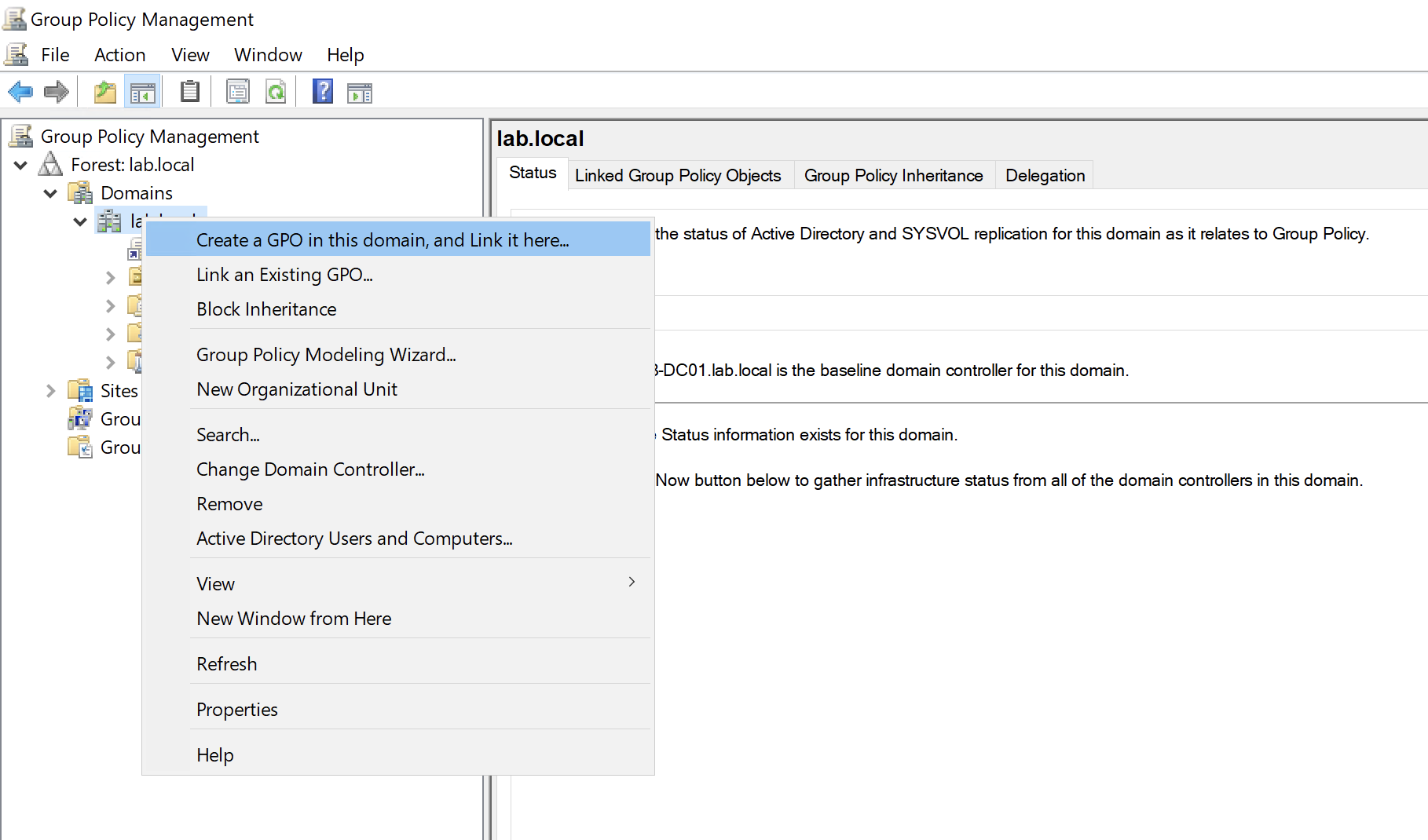Switch to Linked Group Policy Objects tab
Screen dimensions: 1428x840
pos(677,176)
